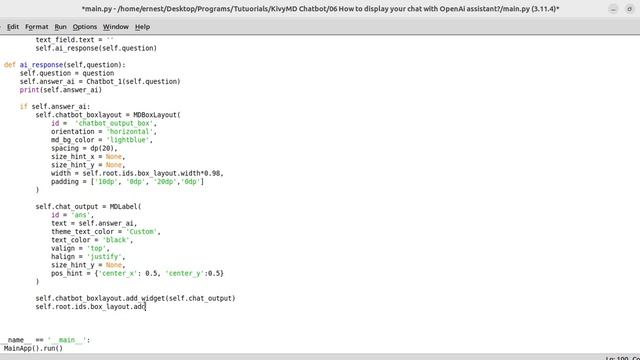640x360 pixels.
Task: Open the Run menu
Action: (x=60, y=27)
